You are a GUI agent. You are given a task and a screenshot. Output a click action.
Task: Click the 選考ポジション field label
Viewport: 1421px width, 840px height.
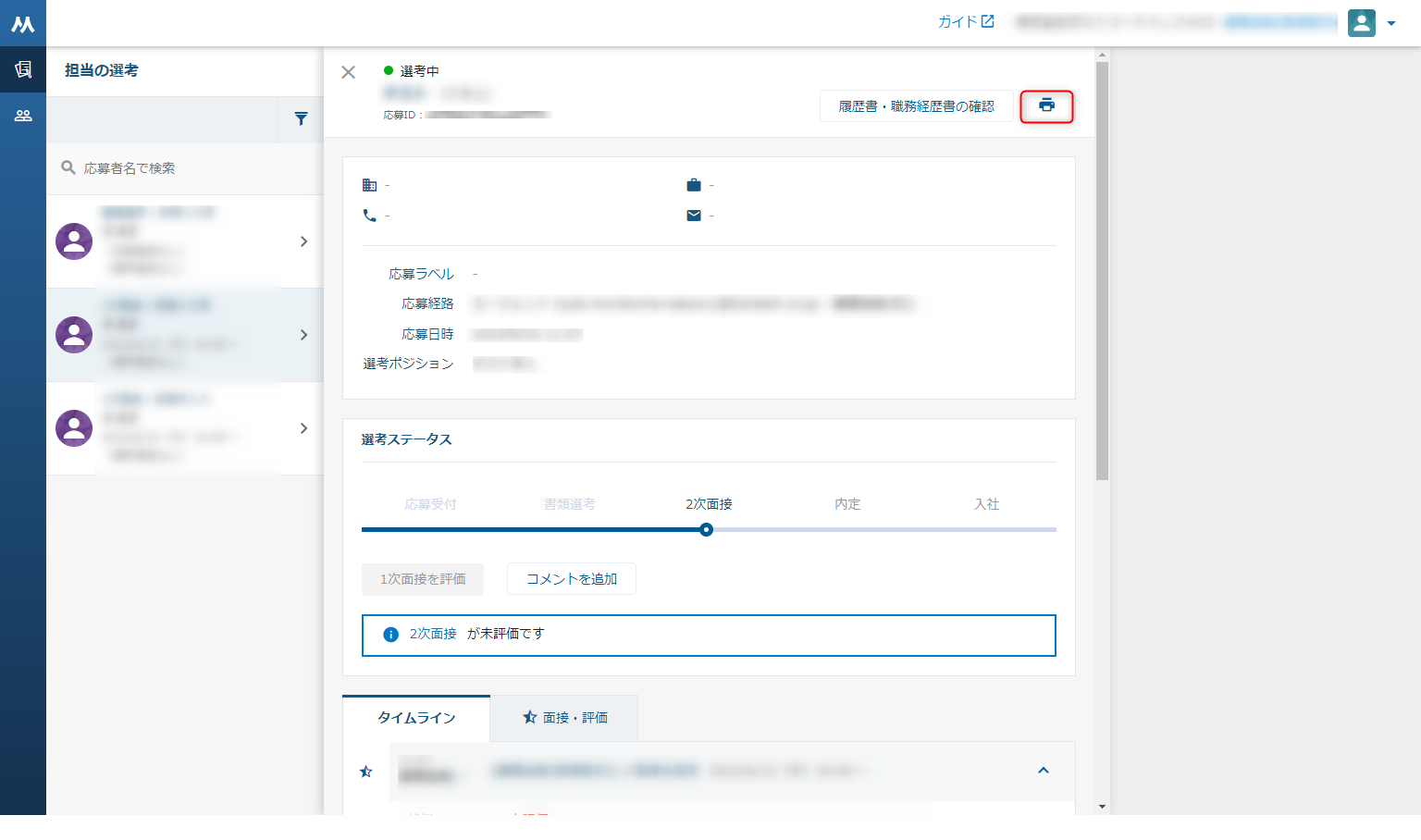(408, 364)
